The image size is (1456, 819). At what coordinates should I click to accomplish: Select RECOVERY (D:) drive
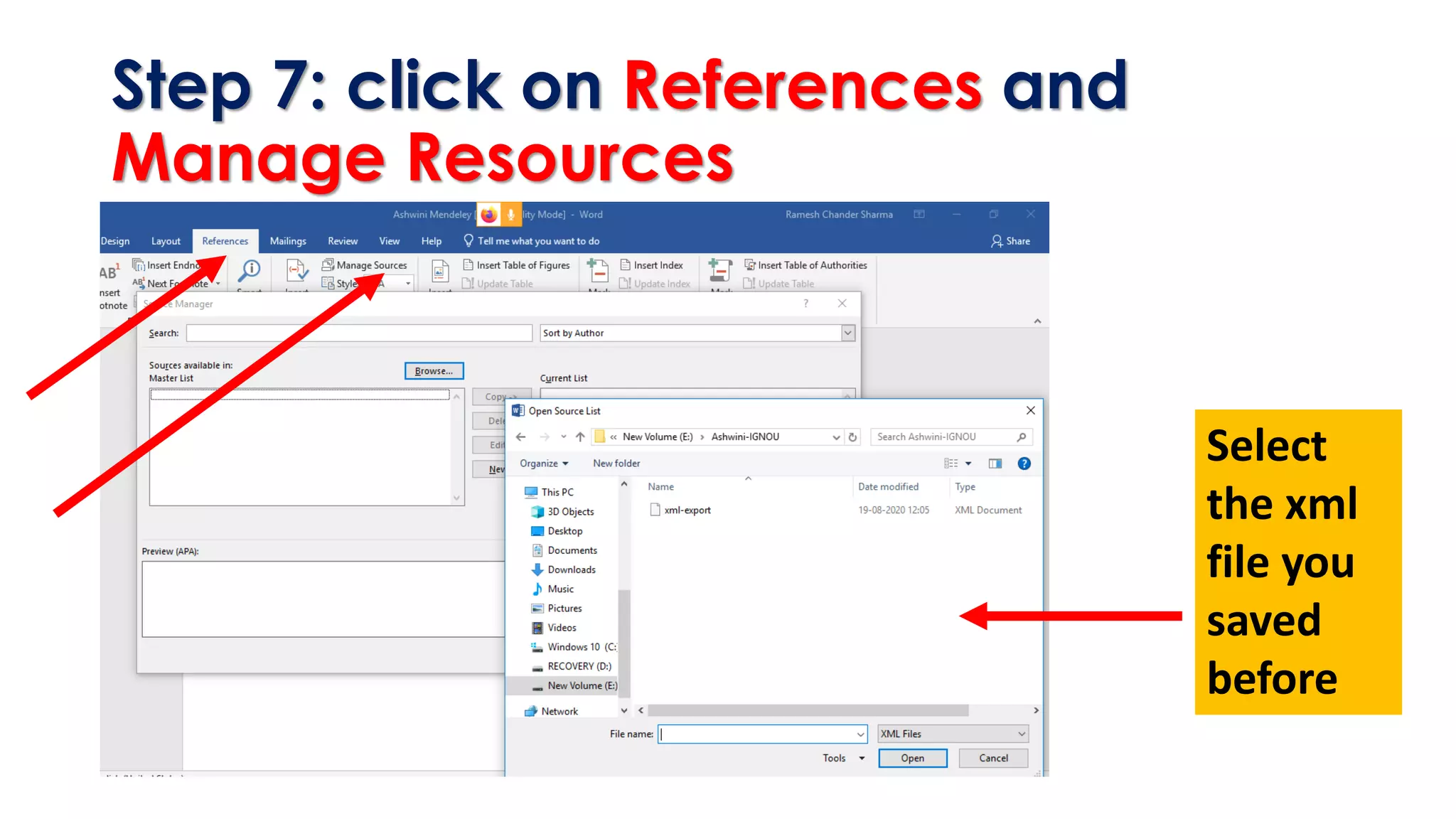pos(572,666)
